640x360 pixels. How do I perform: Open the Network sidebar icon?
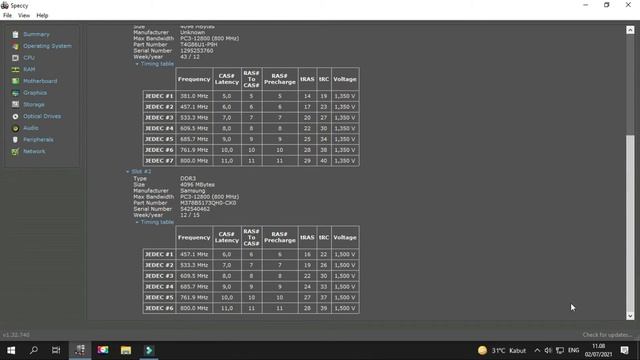[x=15, y=151]
